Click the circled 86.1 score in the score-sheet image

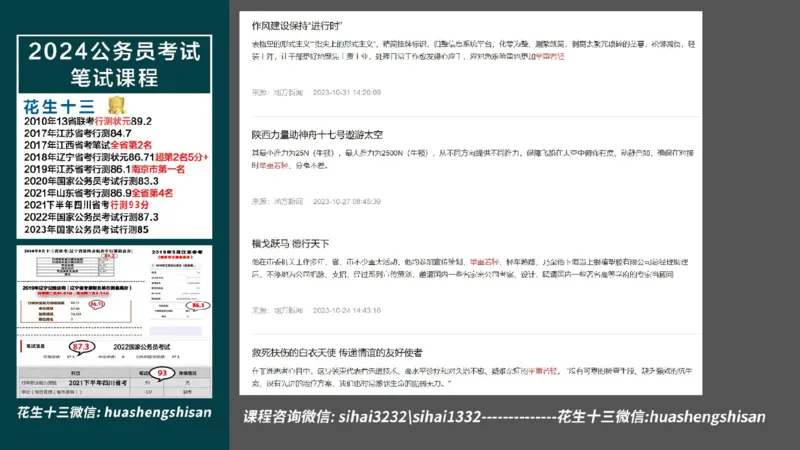[x=198, y=306]
